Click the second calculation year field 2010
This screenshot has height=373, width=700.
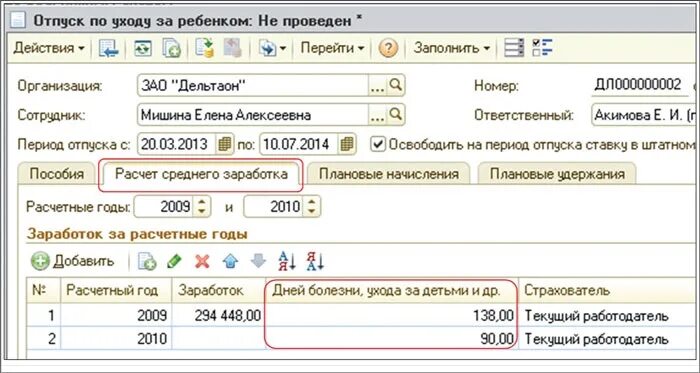[274, 207]
